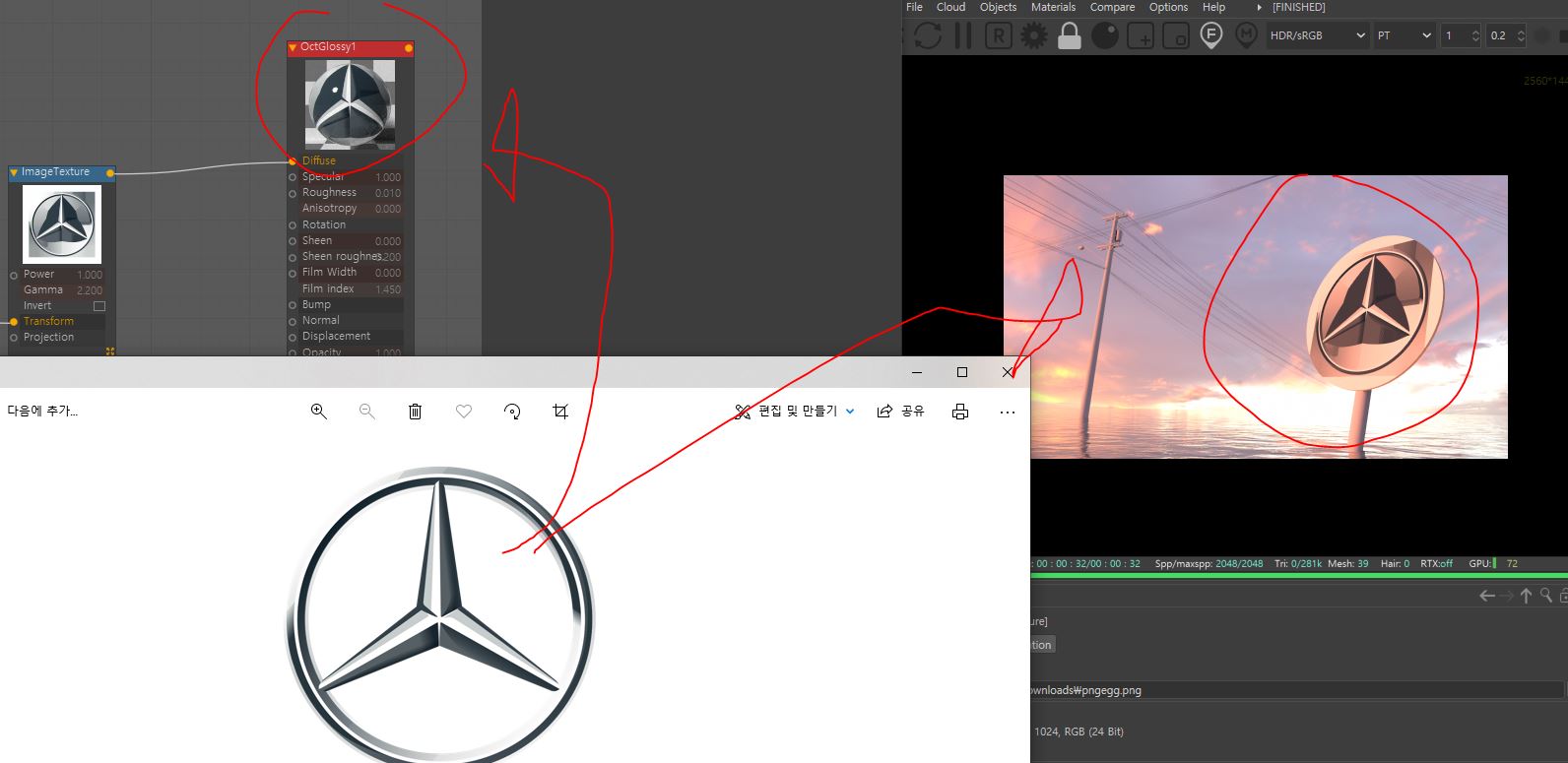
Task: Go back with left arrow in node editor
Action: click(x=1487, y=596)
